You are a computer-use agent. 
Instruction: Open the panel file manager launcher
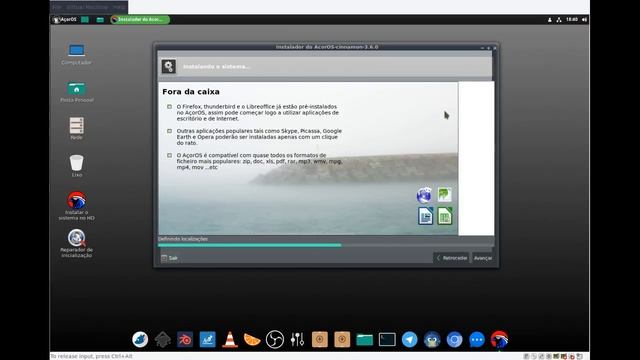tap(100, 20)
